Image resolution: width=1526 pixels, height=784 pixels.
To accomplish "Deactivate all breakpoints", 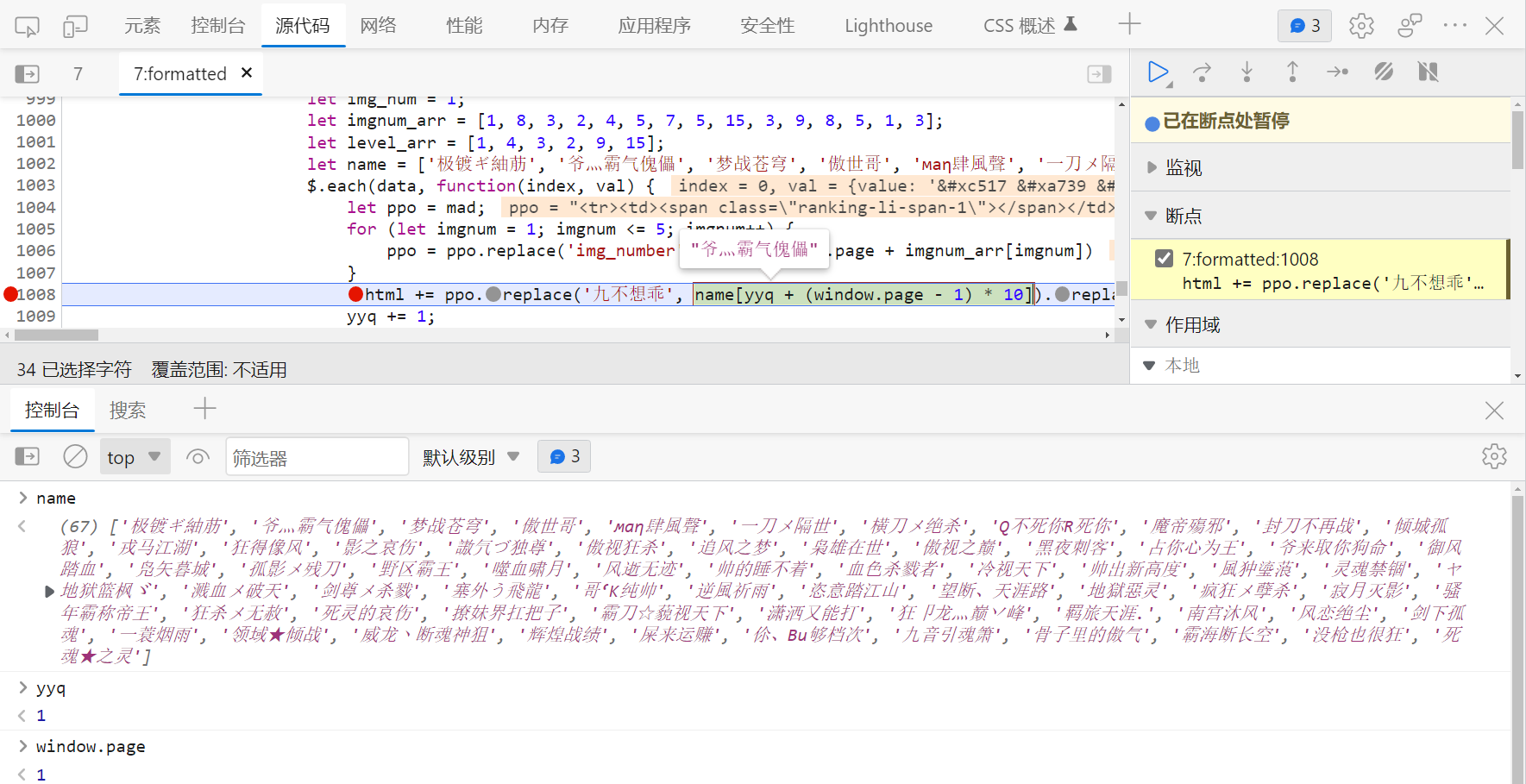I will (1384, 72).
